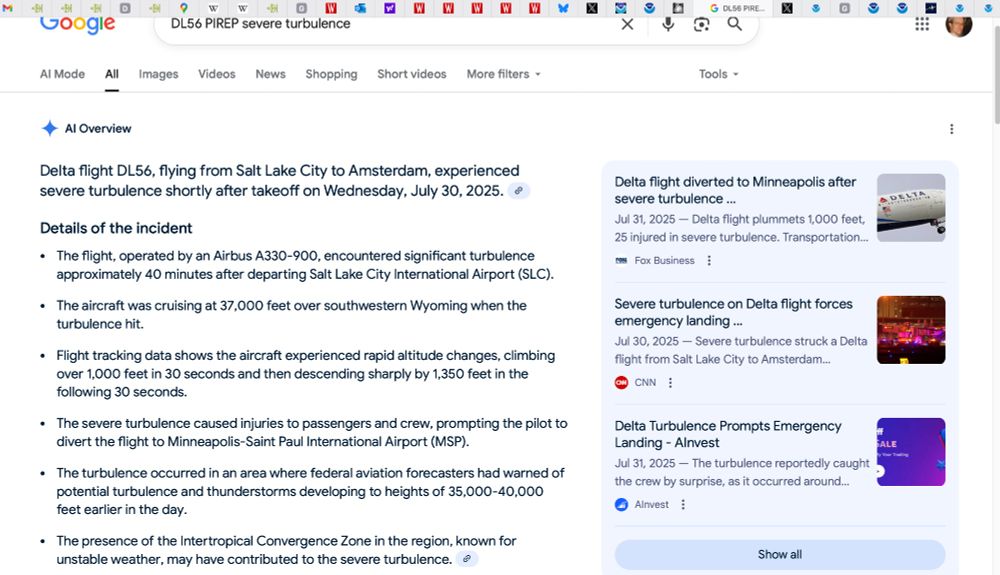Click the AInvest purple thumbnail
The width and height of the screenshot is (1000, 575).
coord(911,452)
